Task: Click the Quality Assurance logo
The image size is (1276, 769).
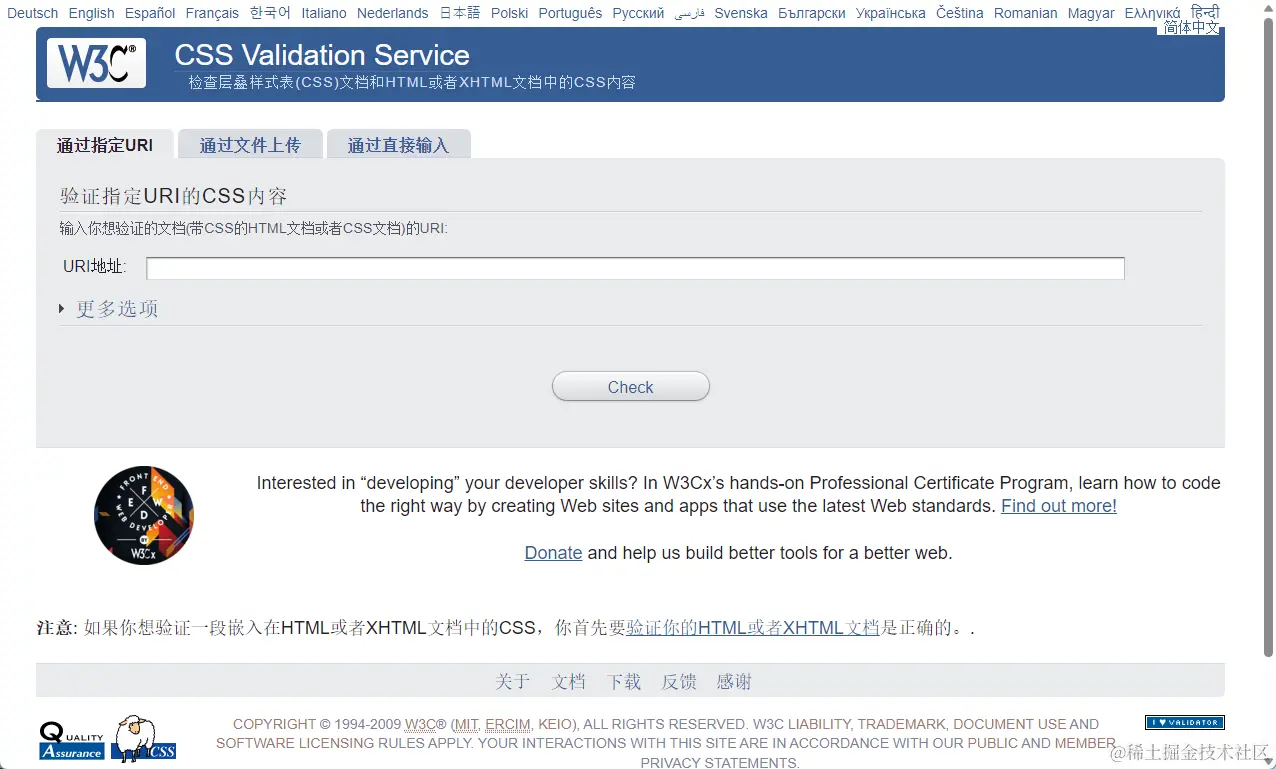Action: pyautogui.click(x=72, y=741)
